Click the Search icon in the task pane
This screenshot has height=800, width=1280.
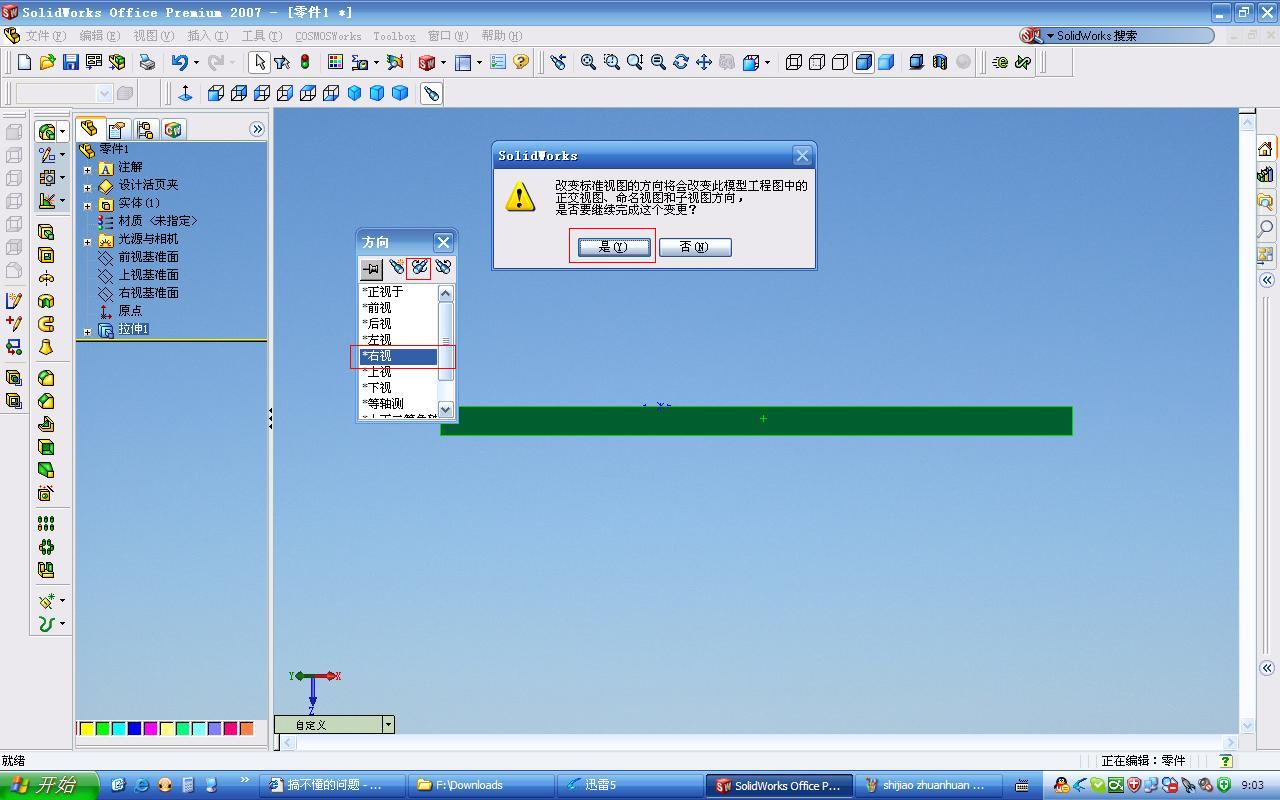click(x=1265, y=229)
